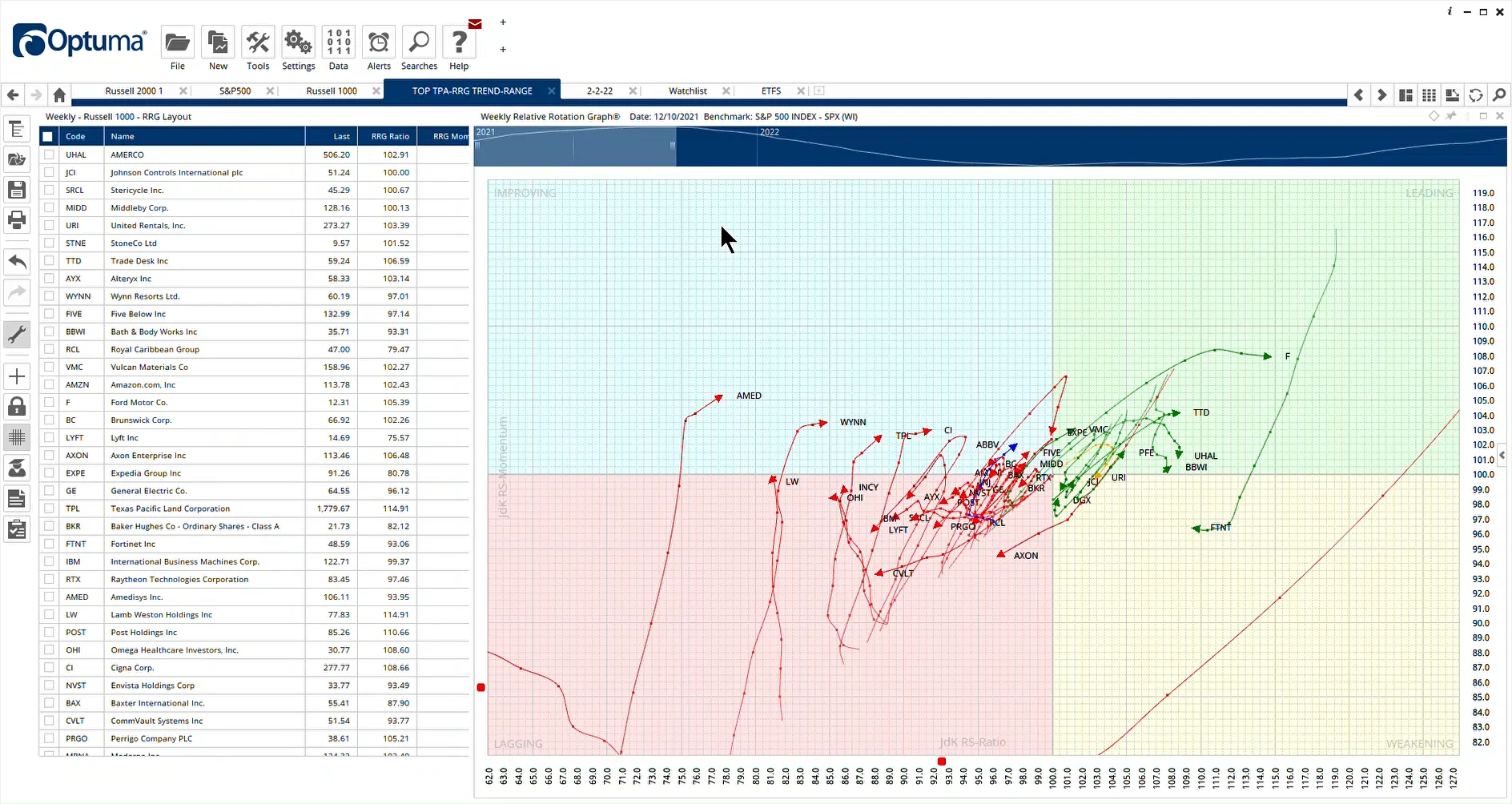The image size is (1512, 804).
Task: Open the Searches magnifier tool
Action: coord(419,42)
